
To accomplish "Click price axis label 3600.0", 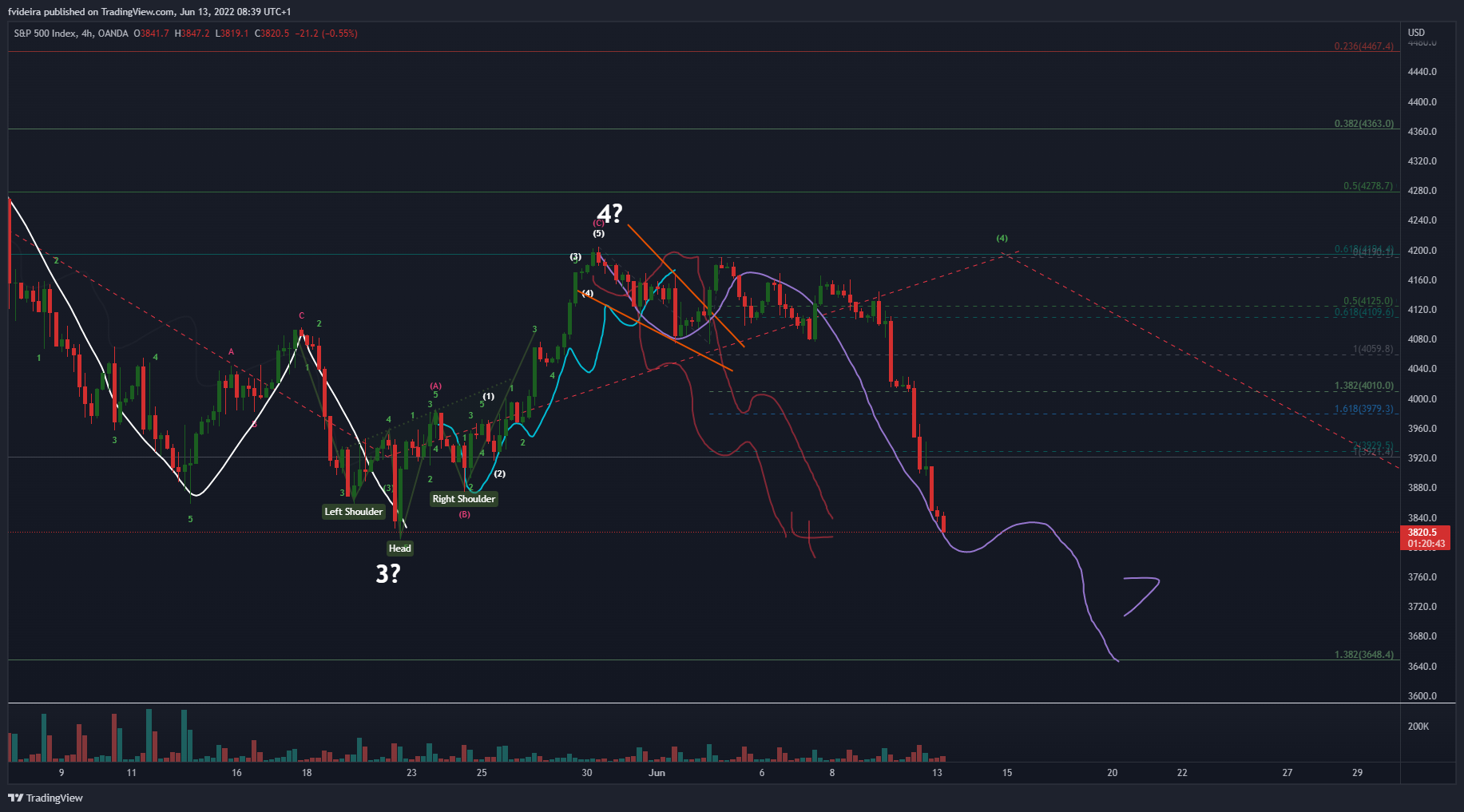I will (x=1422, y=696).
